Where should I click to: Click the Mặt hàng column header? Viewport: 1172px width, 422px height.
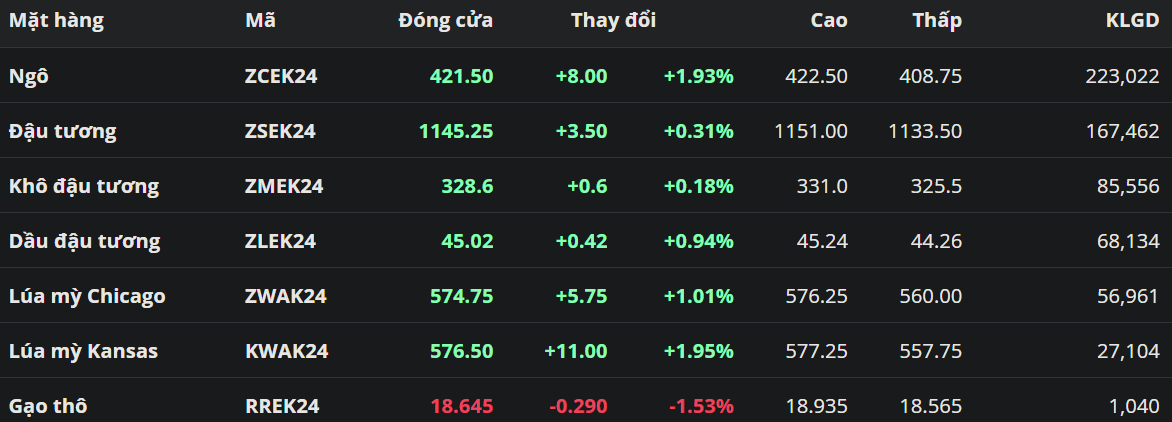(56, 20)
